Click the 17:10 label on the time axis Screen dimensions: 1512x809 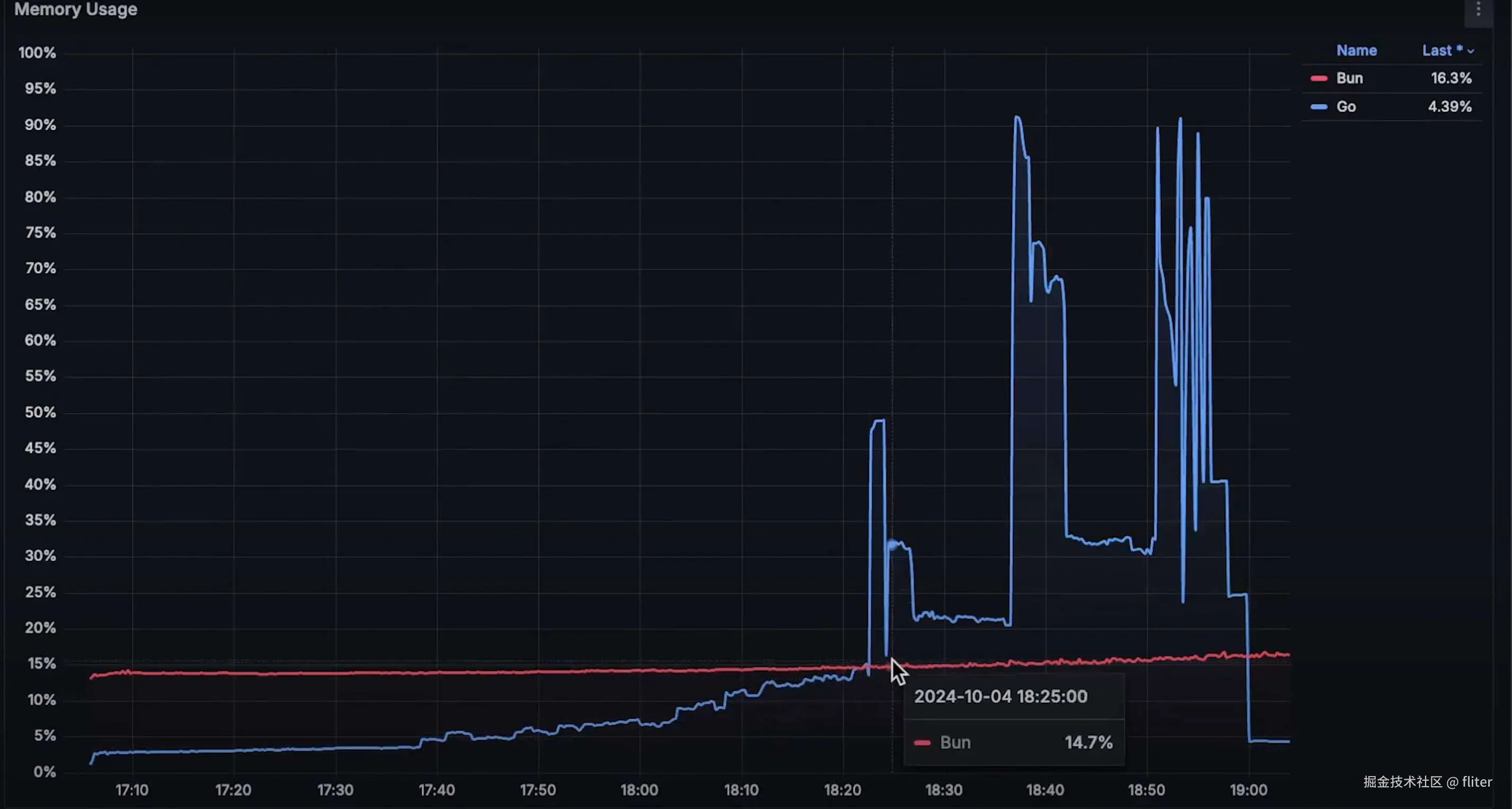coord(132,790)
